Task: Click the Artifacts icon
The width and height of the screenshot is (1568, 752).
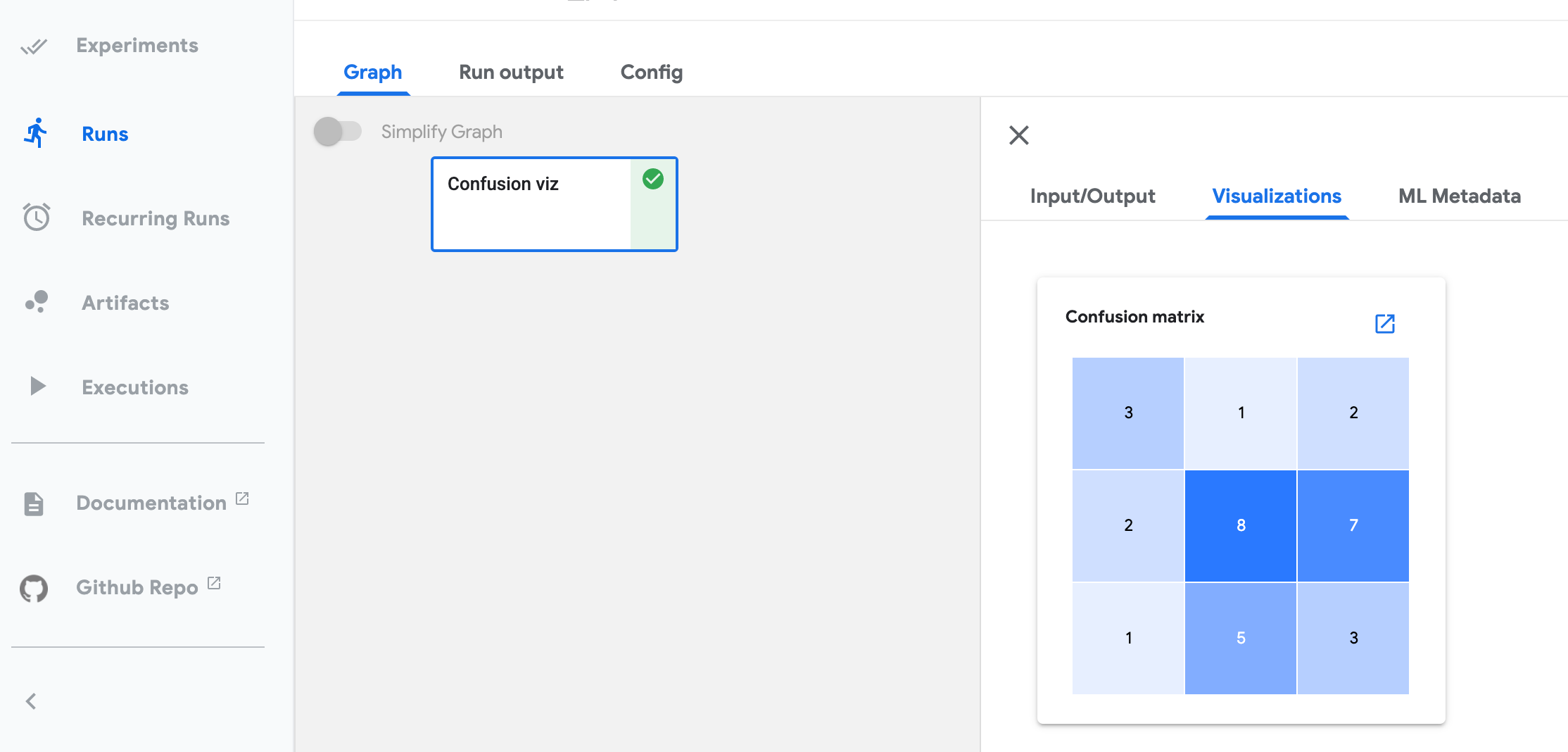Action: 36,302
